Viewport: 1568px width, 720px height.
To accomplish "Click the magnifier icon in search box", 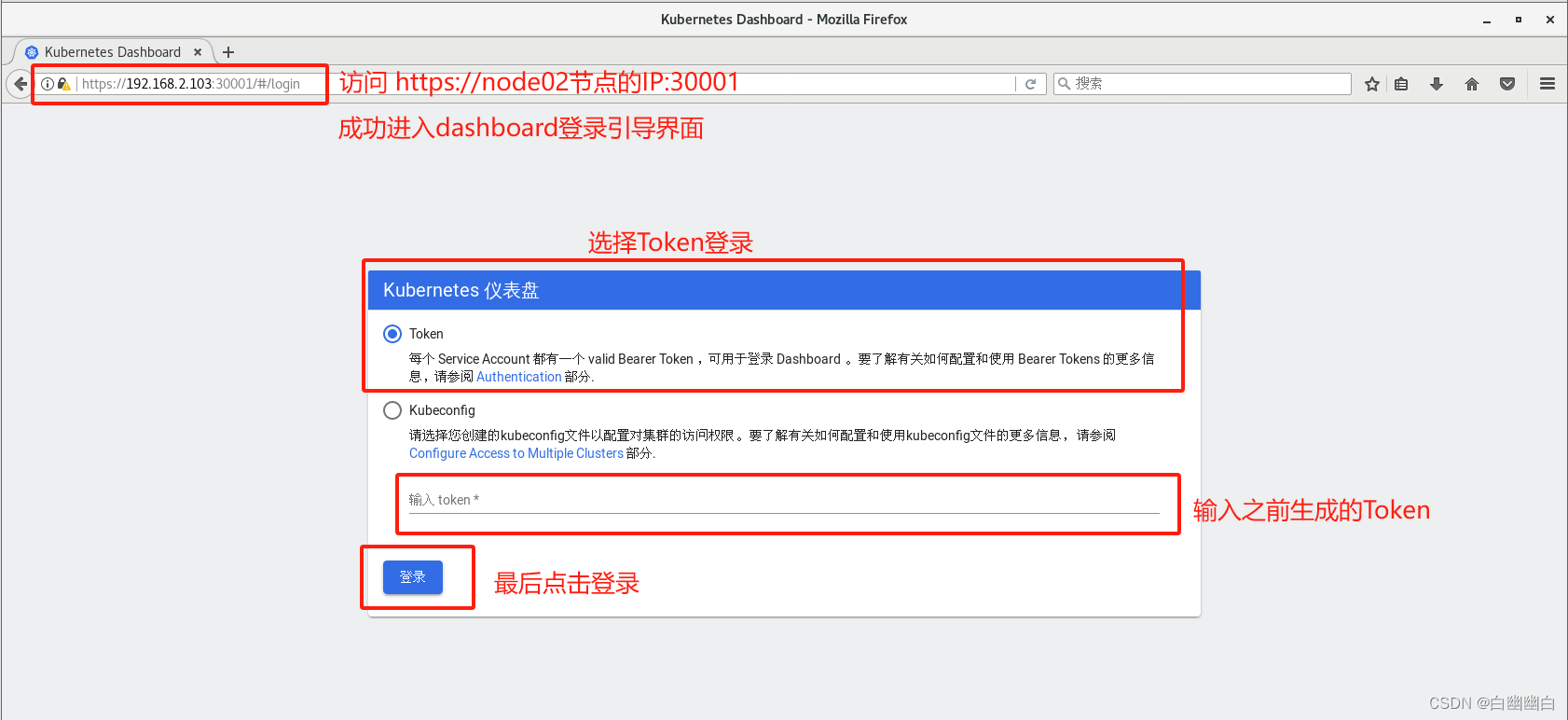I will (1064, 84).
